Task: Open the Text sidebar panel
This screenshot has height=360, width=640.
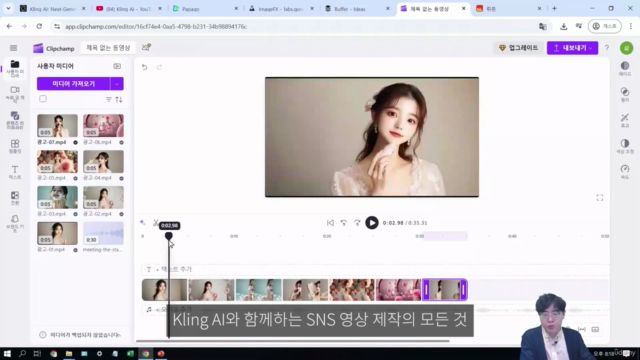Action: (15, 172)
